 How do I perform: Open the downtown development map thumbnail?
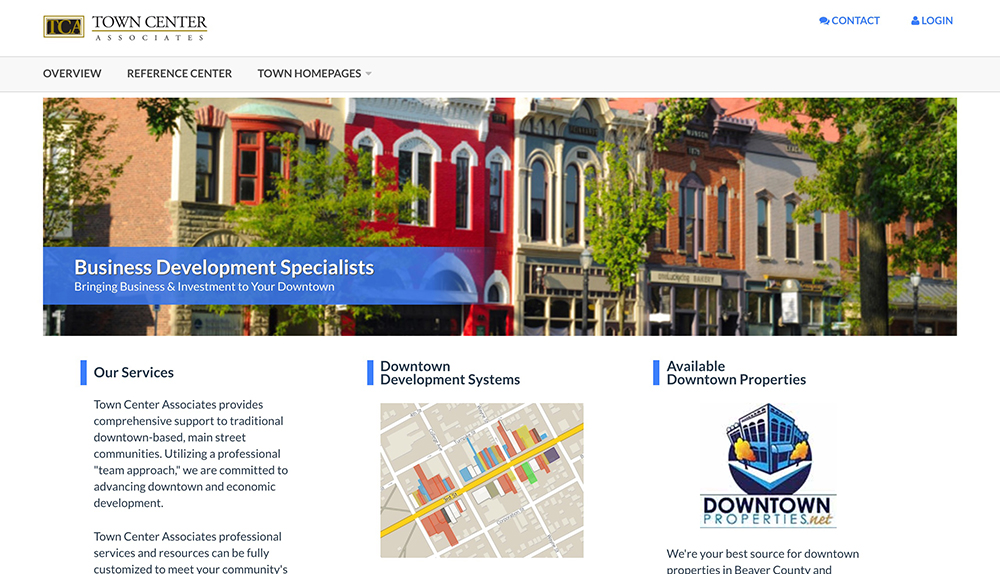point(481,480)
